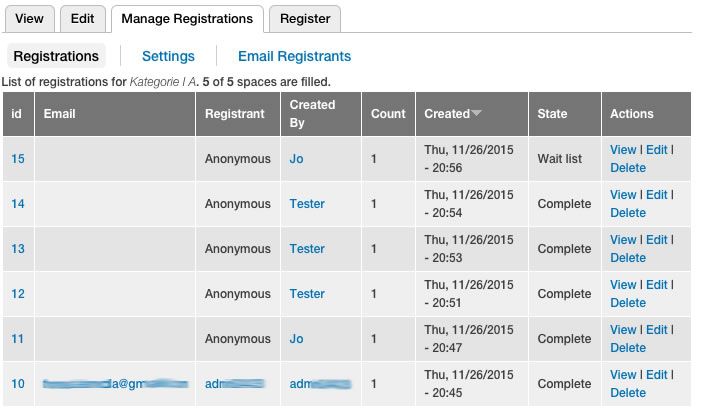Open Jo user profile in row 11

[296, 339]
